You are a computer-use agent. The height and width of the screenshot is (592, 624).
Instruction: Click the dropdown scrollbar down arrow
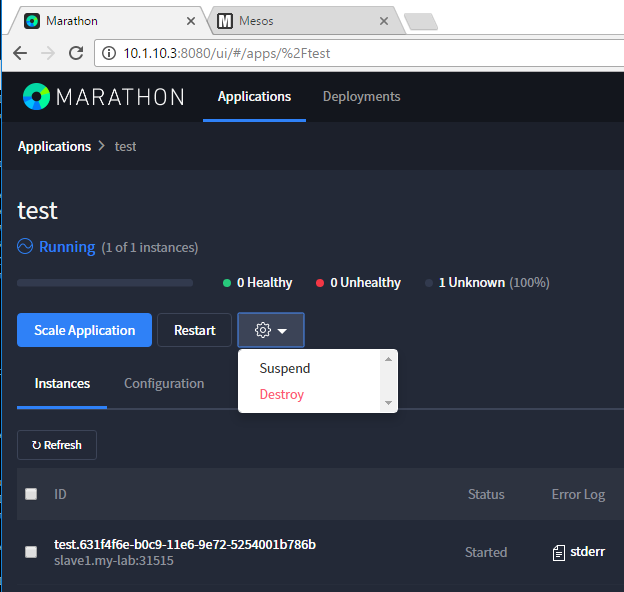click(x=388, y=403)
